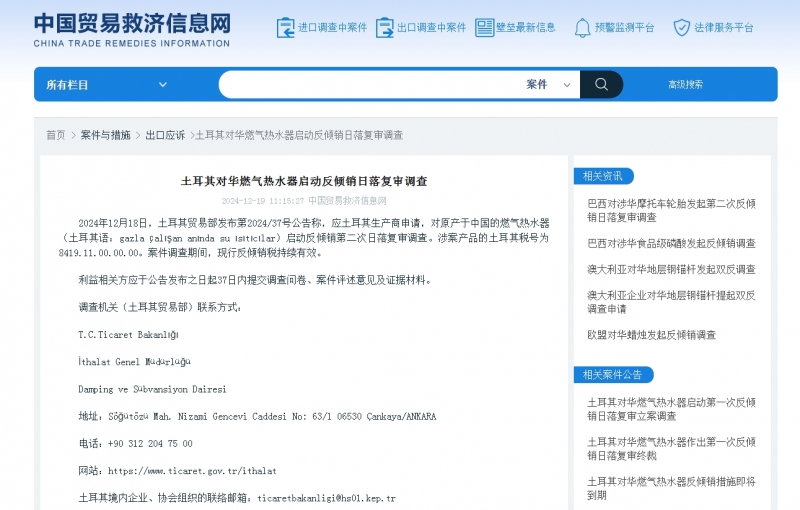Image resolution: width=800 pixels, height=510 pixels.
Task: Click the 进口调查中案件 document icon
Action: [286, 28]
